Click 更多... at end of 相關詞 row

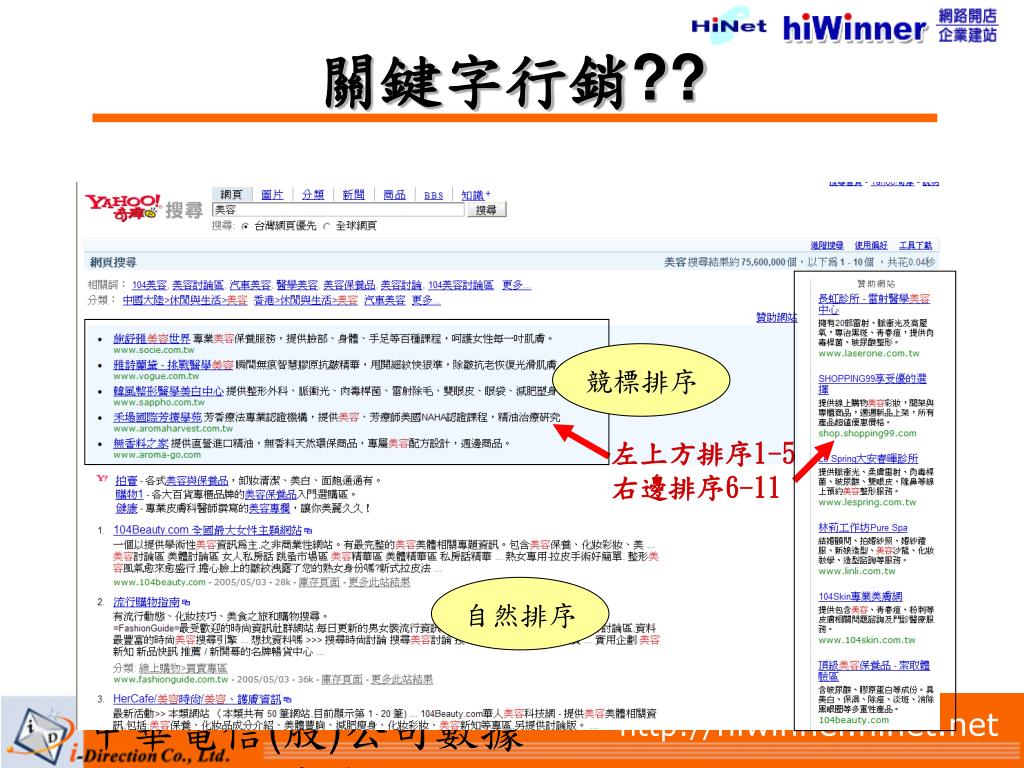click(x=517, y=285)
